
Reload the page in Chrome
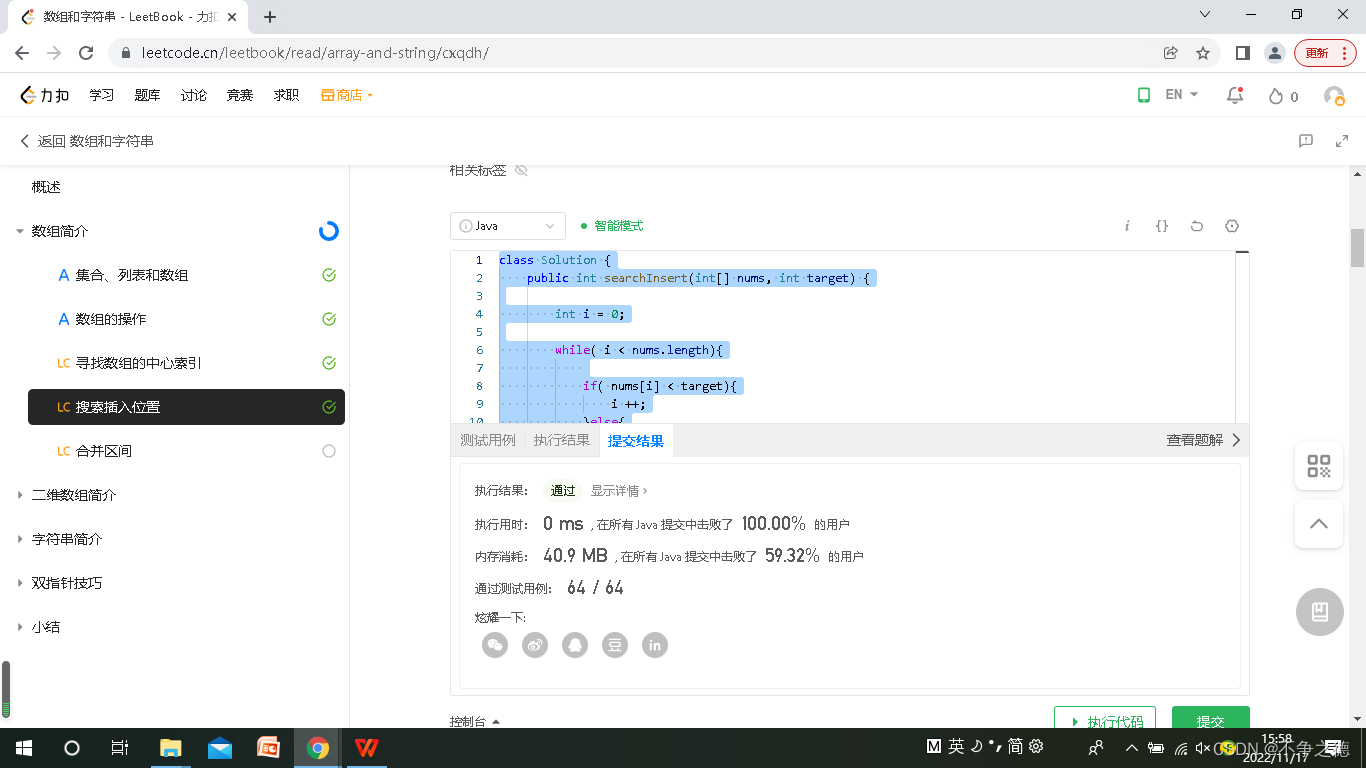(86, 53)
